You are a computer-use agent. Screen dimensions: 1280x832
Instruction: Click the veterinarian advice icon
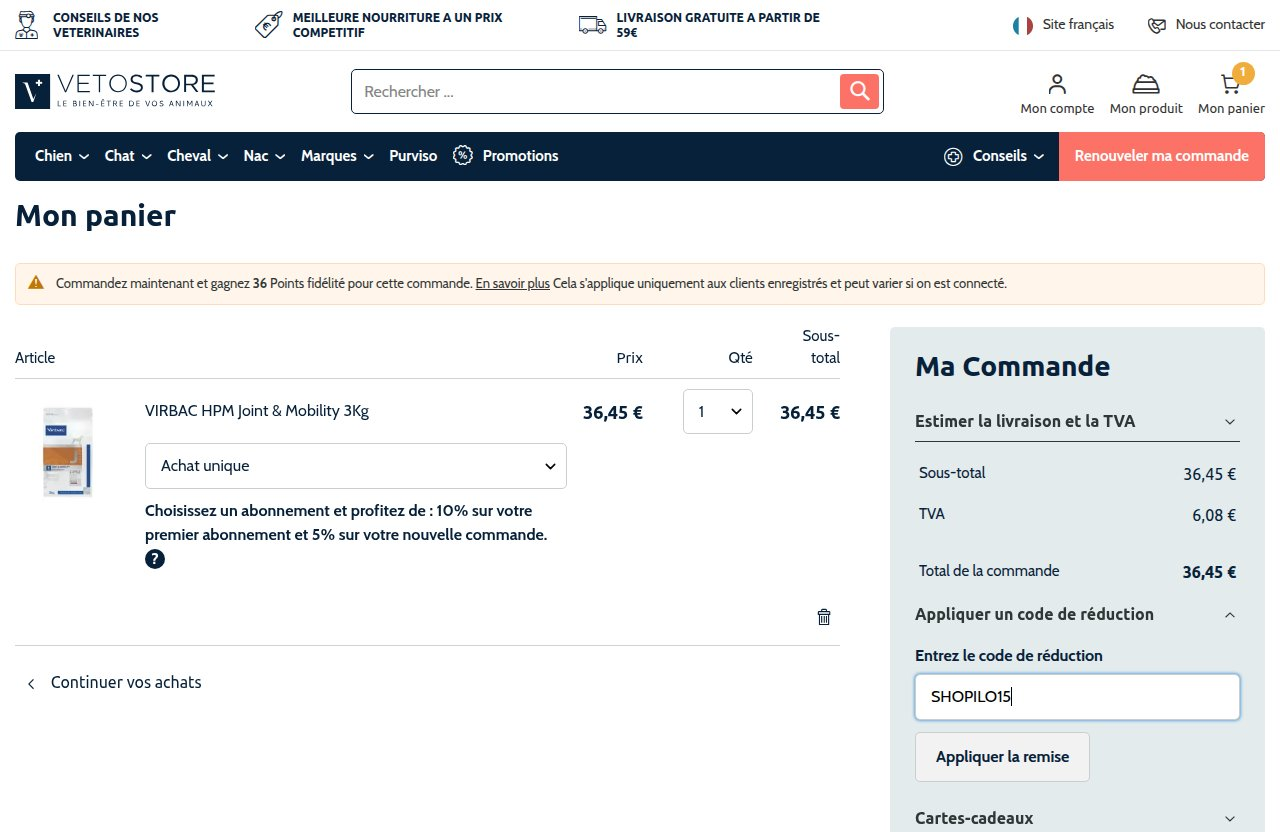pyautogui.click(x=28, y=25)
